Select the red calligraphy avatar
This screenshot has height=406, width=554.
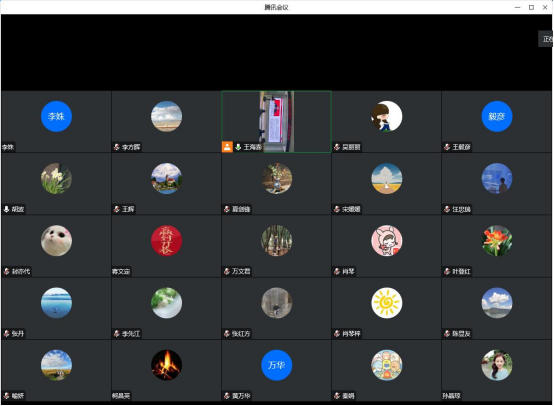pos(166,241)
